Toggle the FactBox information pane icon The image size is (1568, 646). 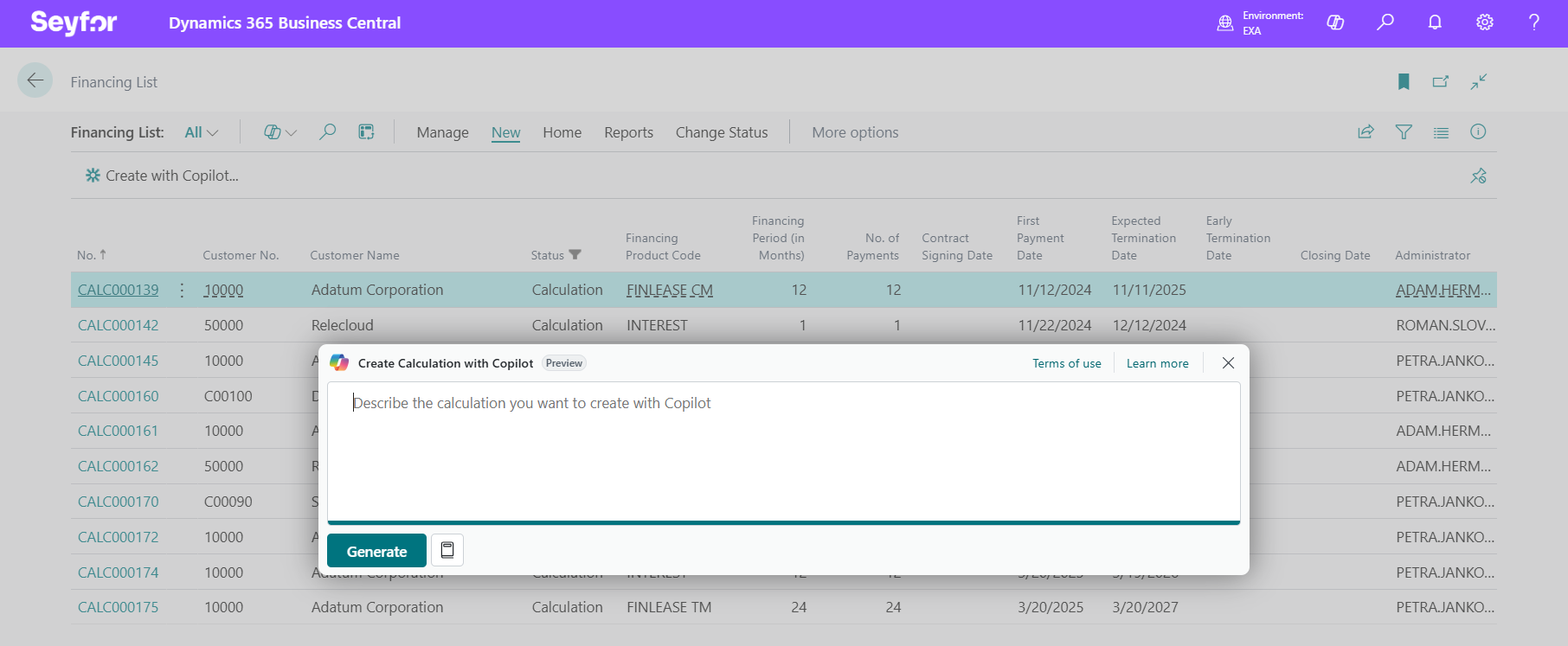pyautogui.click(x=1478, y=132)
